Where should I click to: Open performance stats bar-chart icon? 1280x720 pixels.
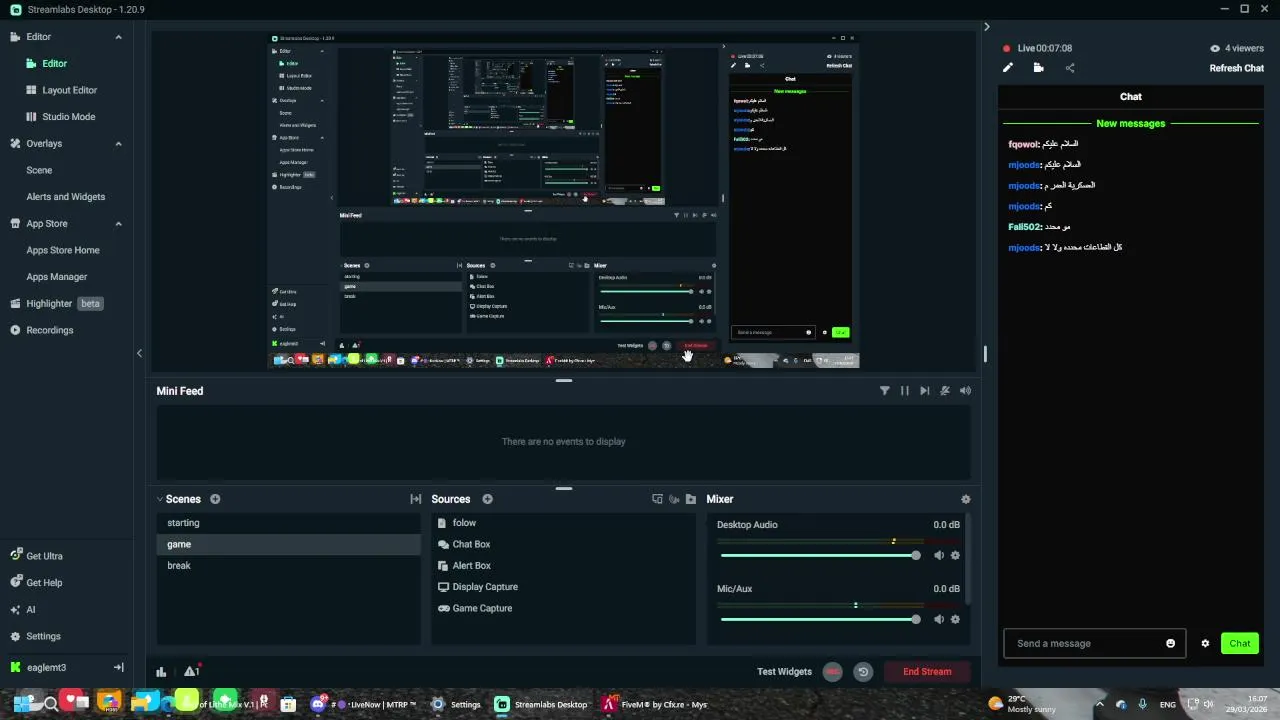[161, 672]
